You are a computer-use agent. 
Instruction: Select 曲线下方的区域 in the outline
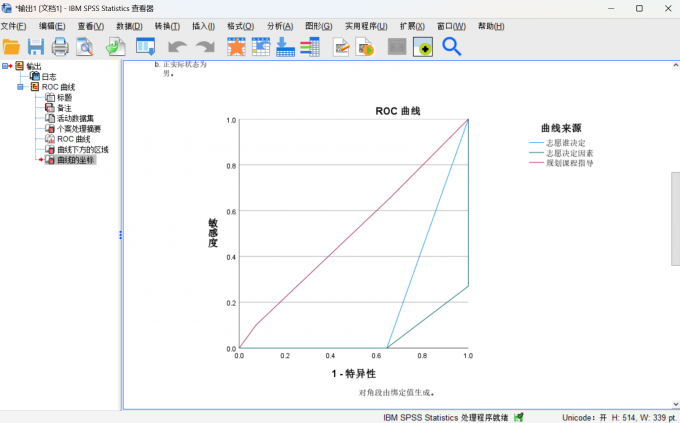point(83,149)
